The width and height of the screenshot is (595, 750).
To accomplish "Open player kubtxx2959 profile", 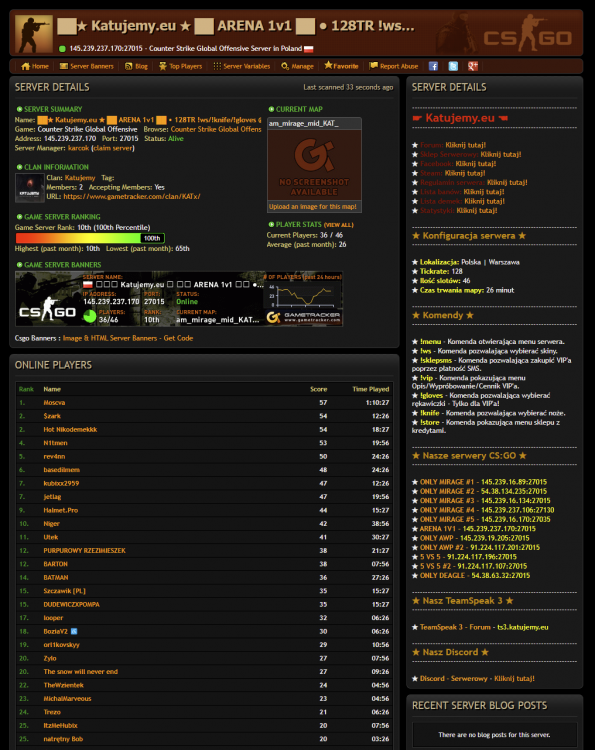I will 61,484.
